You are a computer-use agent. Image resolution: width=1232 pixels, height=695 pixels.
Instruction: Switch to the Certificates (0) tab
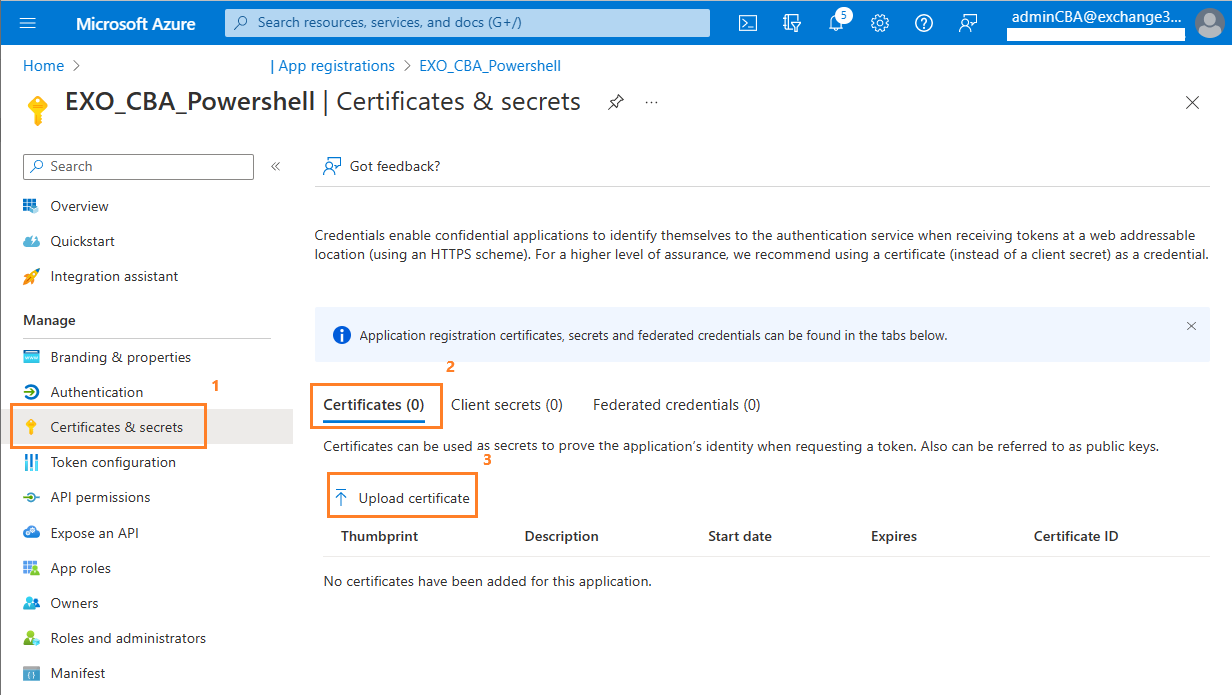[374, 405]
